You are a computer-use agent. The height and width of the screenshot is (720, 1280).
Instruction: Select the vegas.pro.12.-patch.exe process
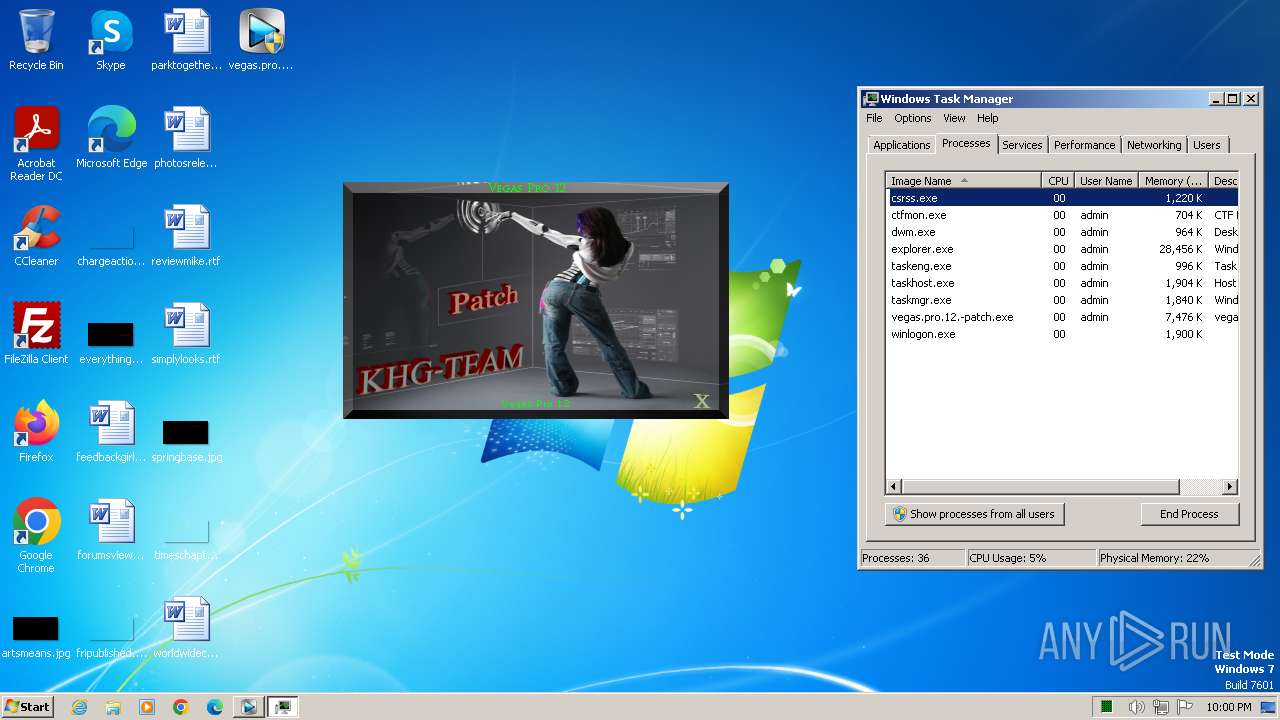(1062, 317)
